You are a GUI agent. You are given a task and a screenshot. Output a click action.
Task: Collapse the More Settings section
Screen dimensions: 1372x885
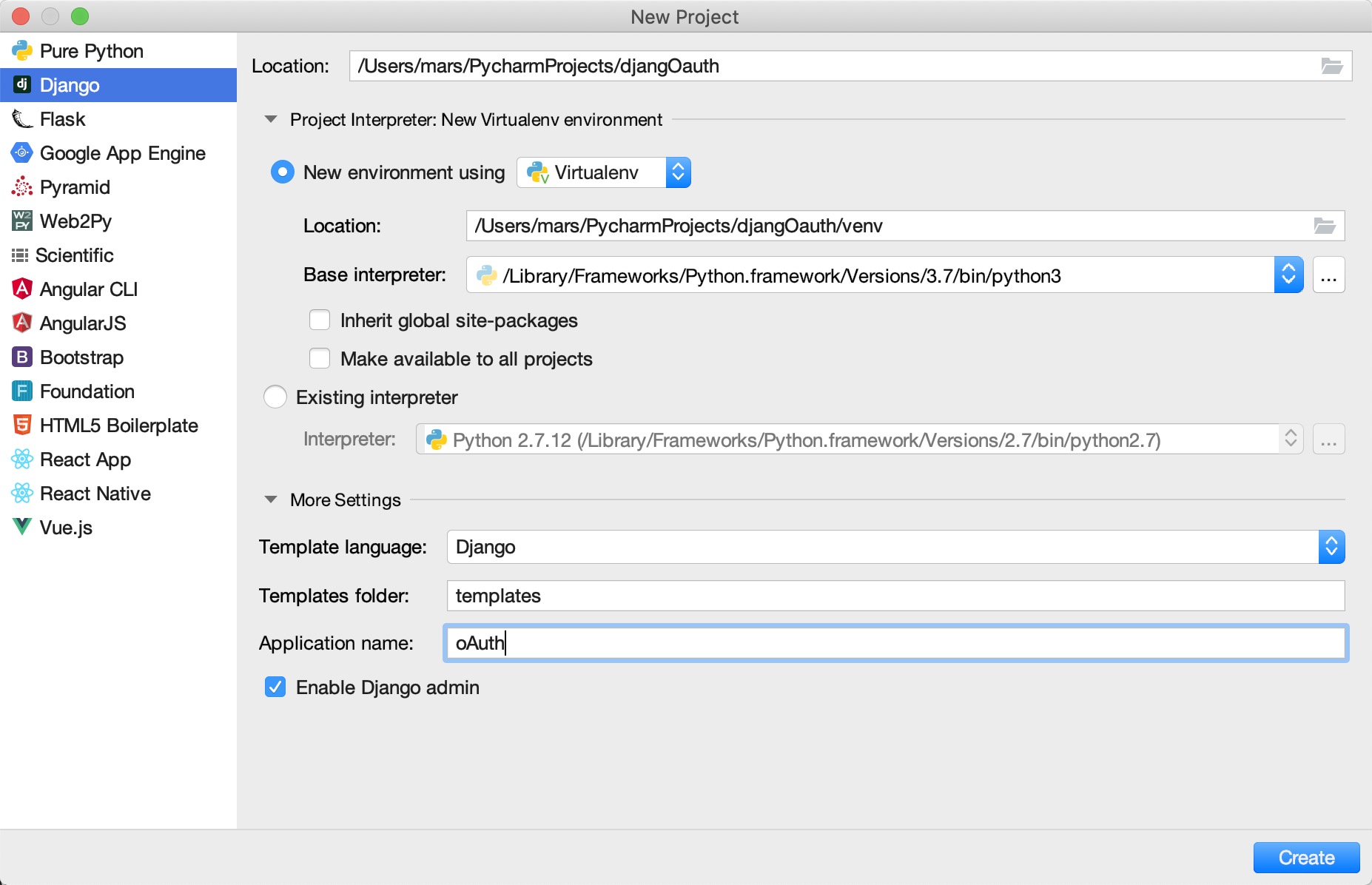pos(271,499)
